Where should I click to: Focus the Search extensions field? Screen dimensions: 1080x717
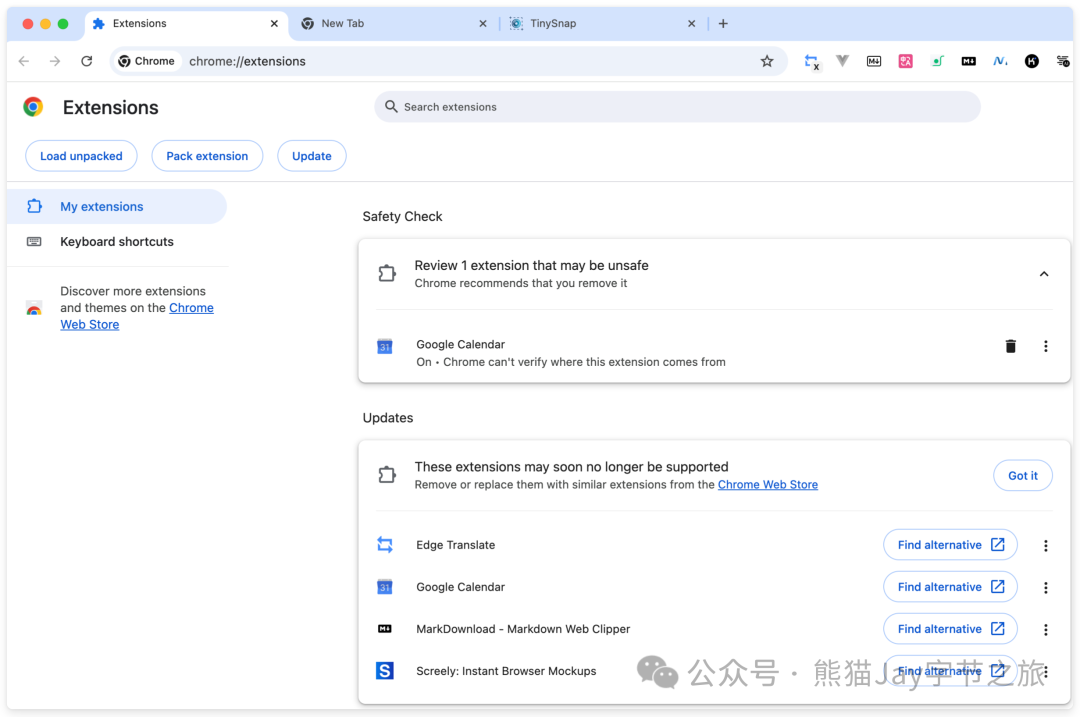click(x=677, y=107)
